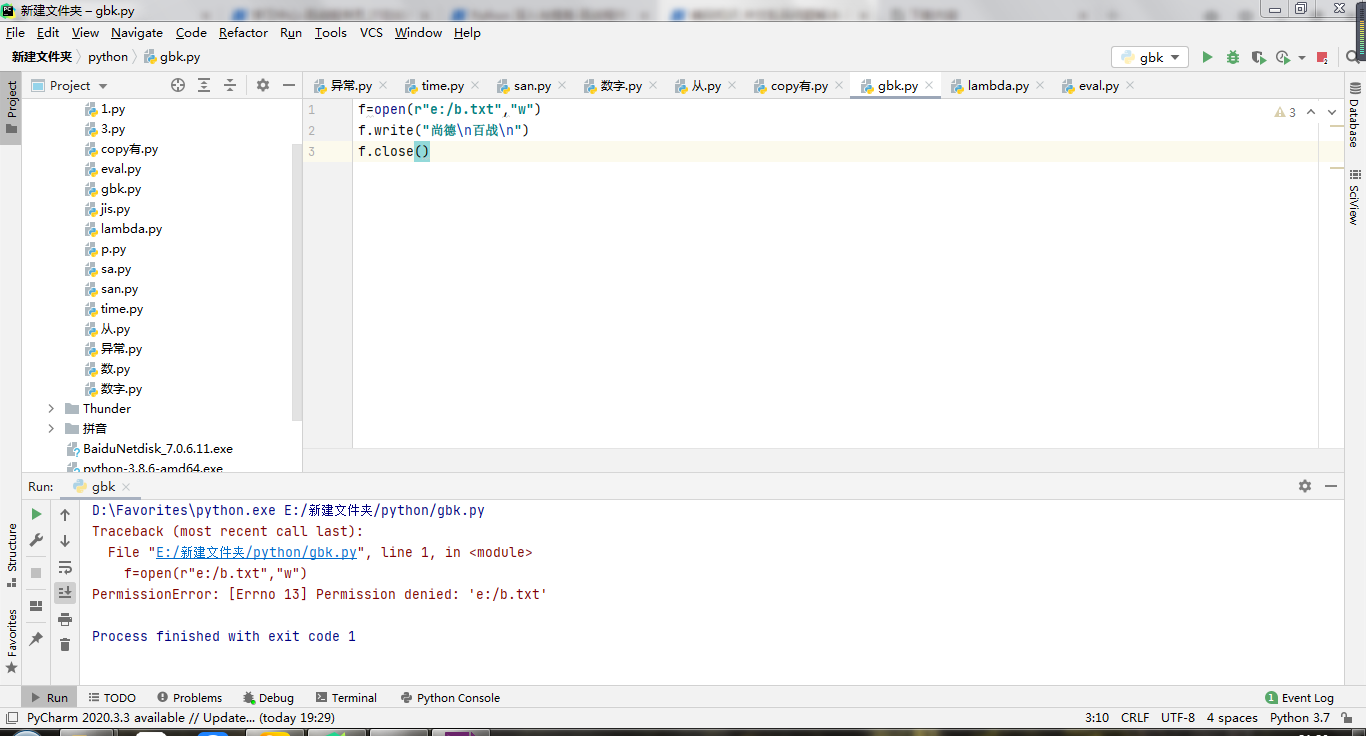The height and width of the screenshot is (736, 1366).
Task: Toggle scroll to end in Run console
Action: [x=65, y=593]
